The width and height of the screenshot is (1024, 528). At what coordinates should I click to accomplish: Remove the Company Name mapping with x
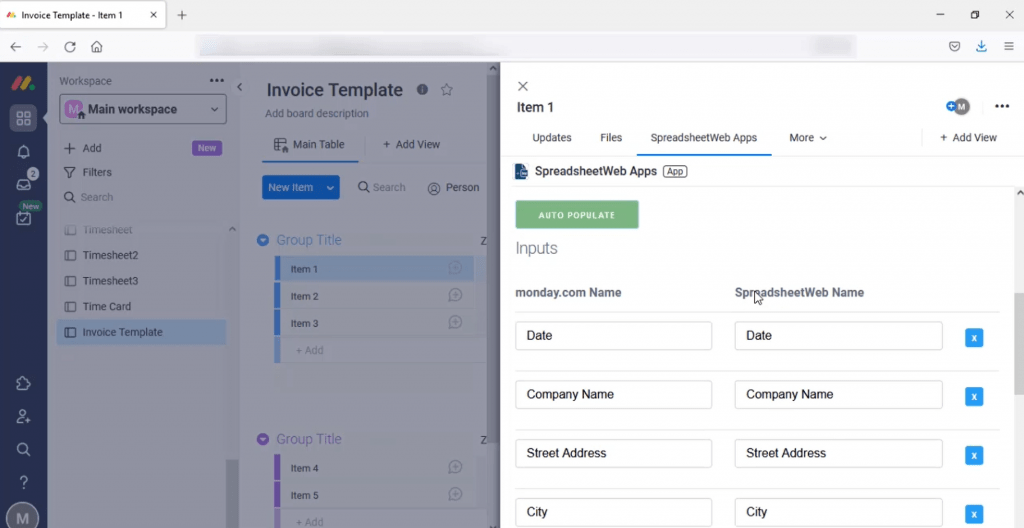(x=974, y=397)
